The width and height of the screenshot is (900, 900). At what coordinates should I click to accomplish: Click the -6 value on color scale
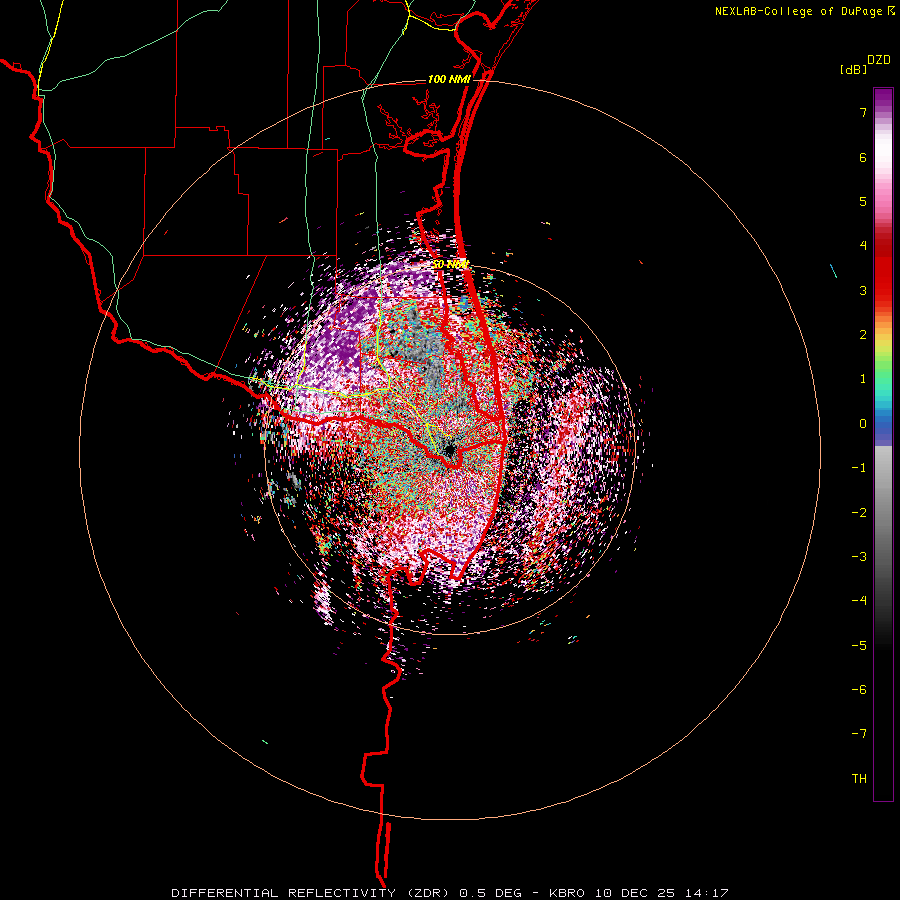[x=859, y=690]
